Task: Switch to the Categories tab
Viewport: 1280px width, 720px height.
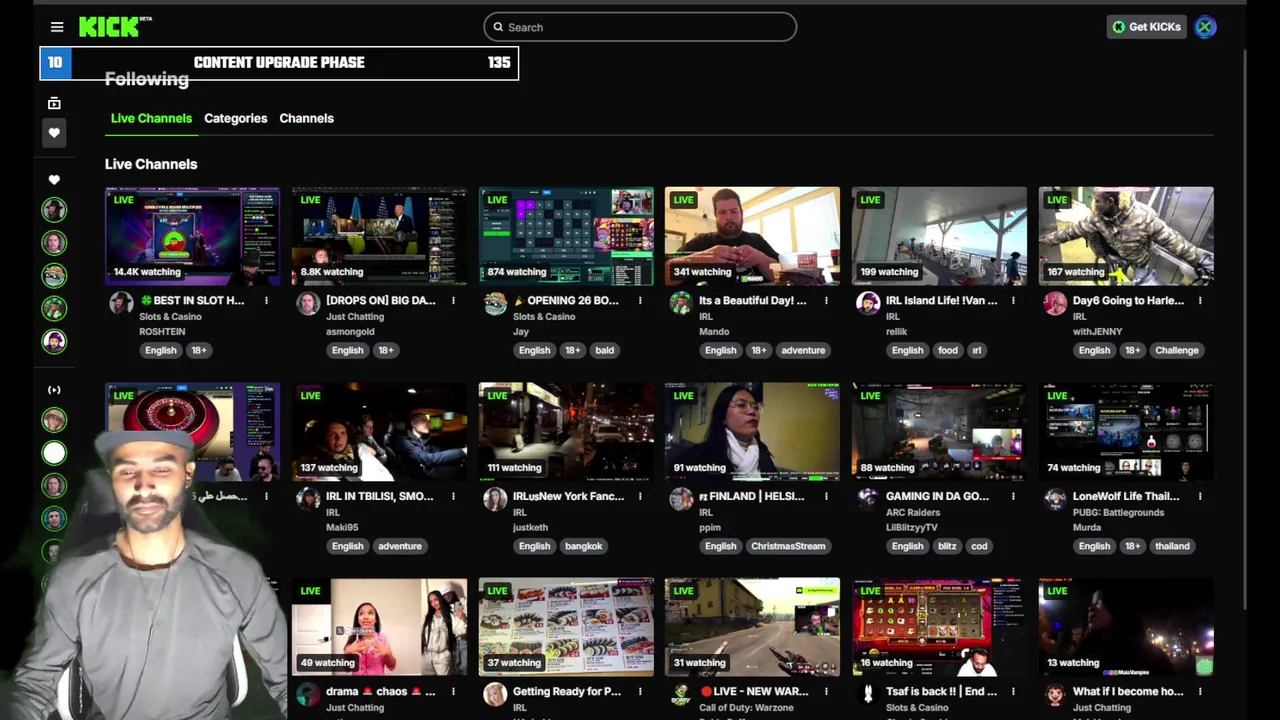Action: click(x=236, y=118)
